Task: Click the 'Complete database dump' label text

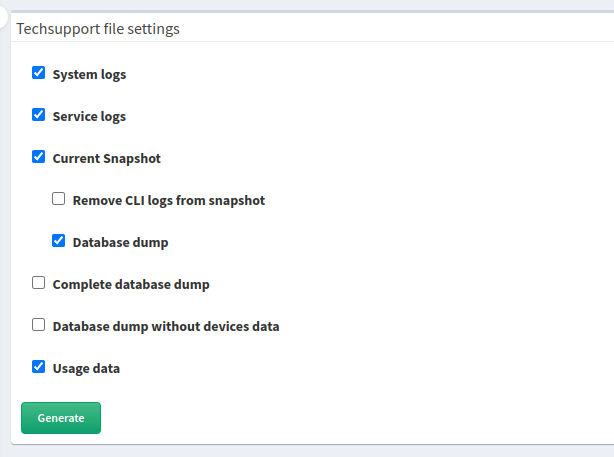Action: tap(131, 284)
